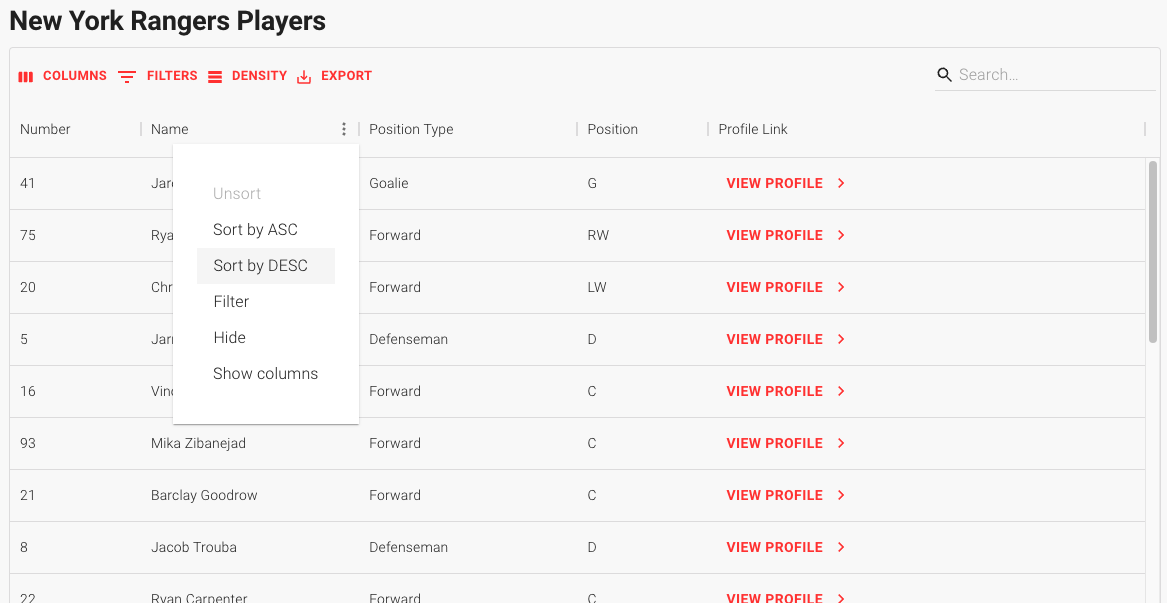Open the Name column three-dot menu icon
Viewport: 1167px width, 603px height.
344,129
